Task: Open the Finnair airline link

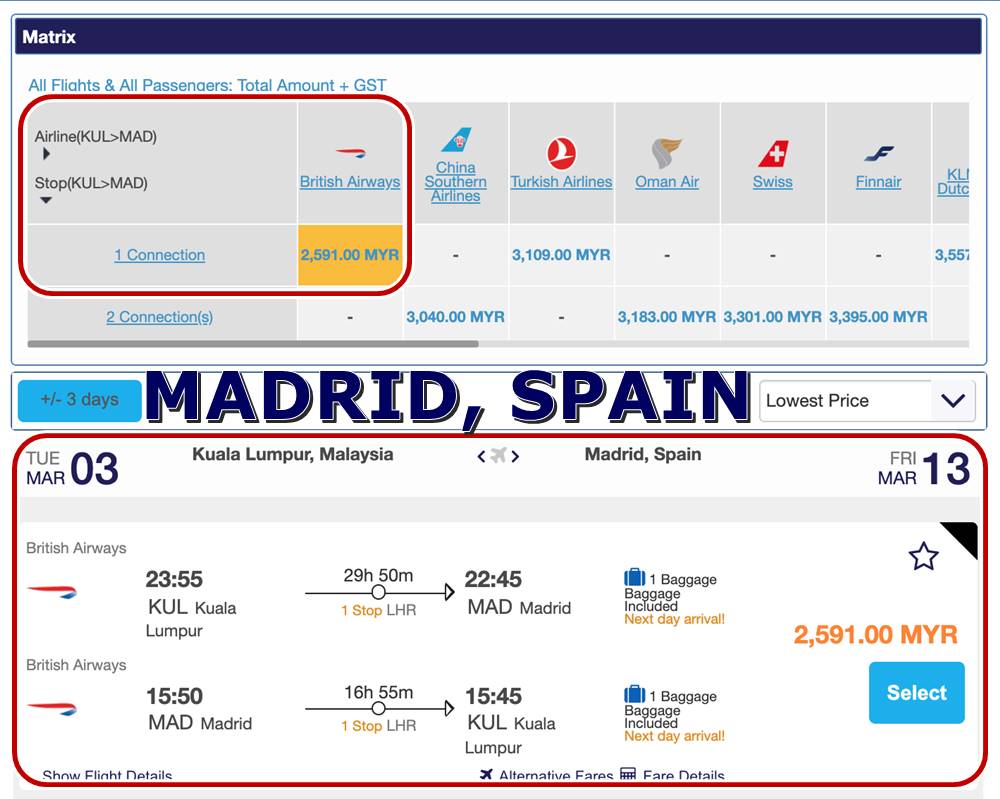Action: (x=879, y=182)
